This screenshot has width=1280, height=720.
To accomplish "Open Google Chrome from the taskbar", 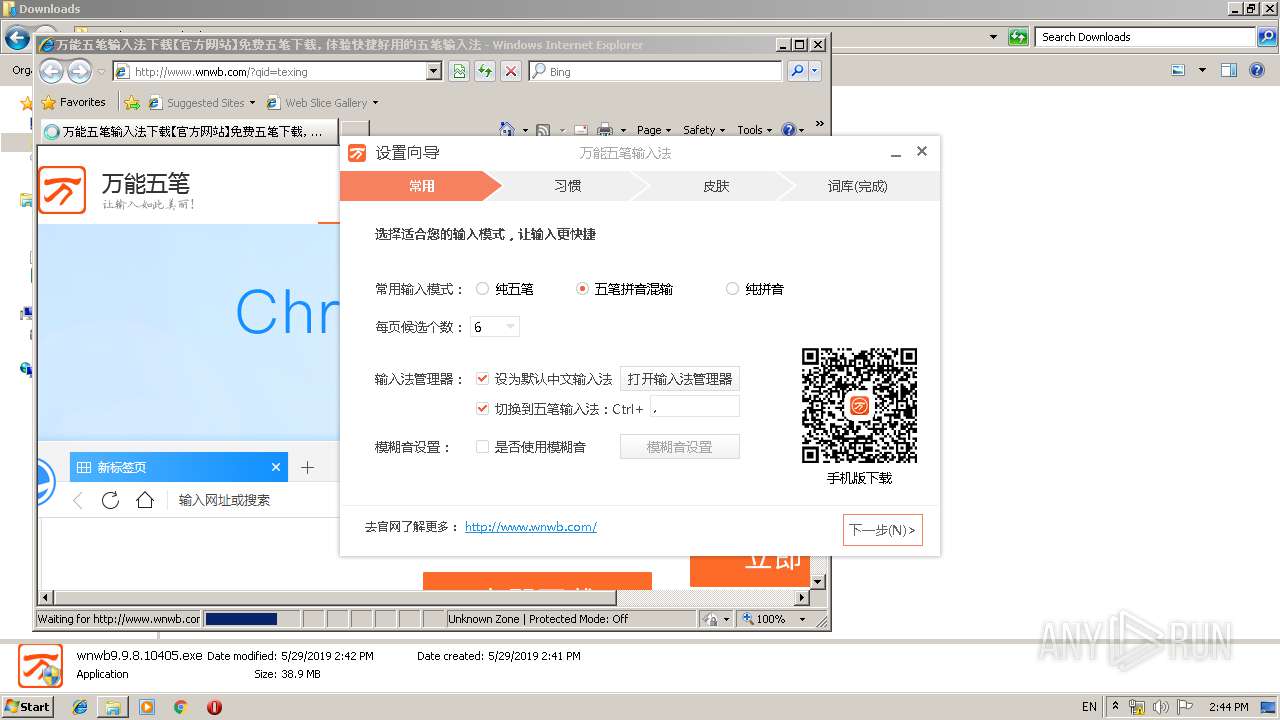I will coord(180,706).
